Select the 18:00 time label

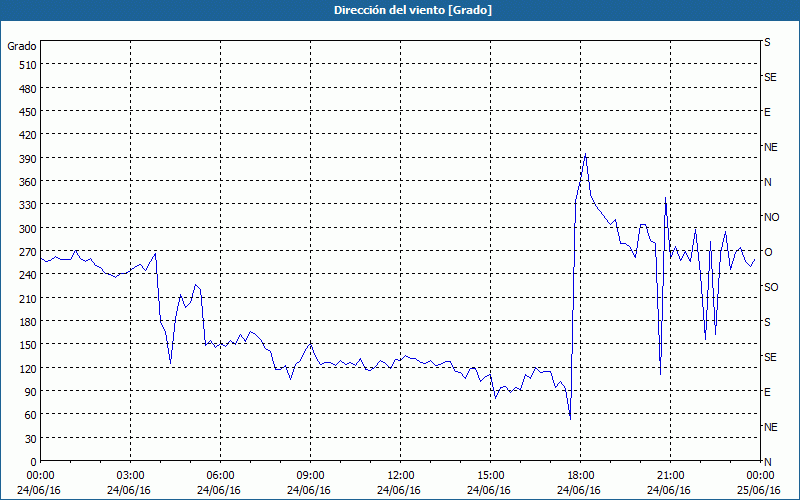[x=581, y=476]
